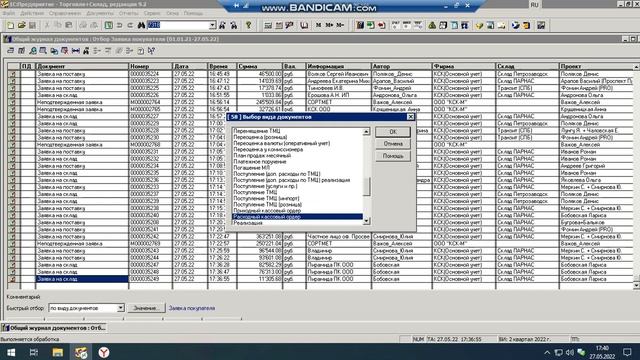Open File Explorer from taskbar
Screen dimensions: 640x360
[x=58, y=352]
